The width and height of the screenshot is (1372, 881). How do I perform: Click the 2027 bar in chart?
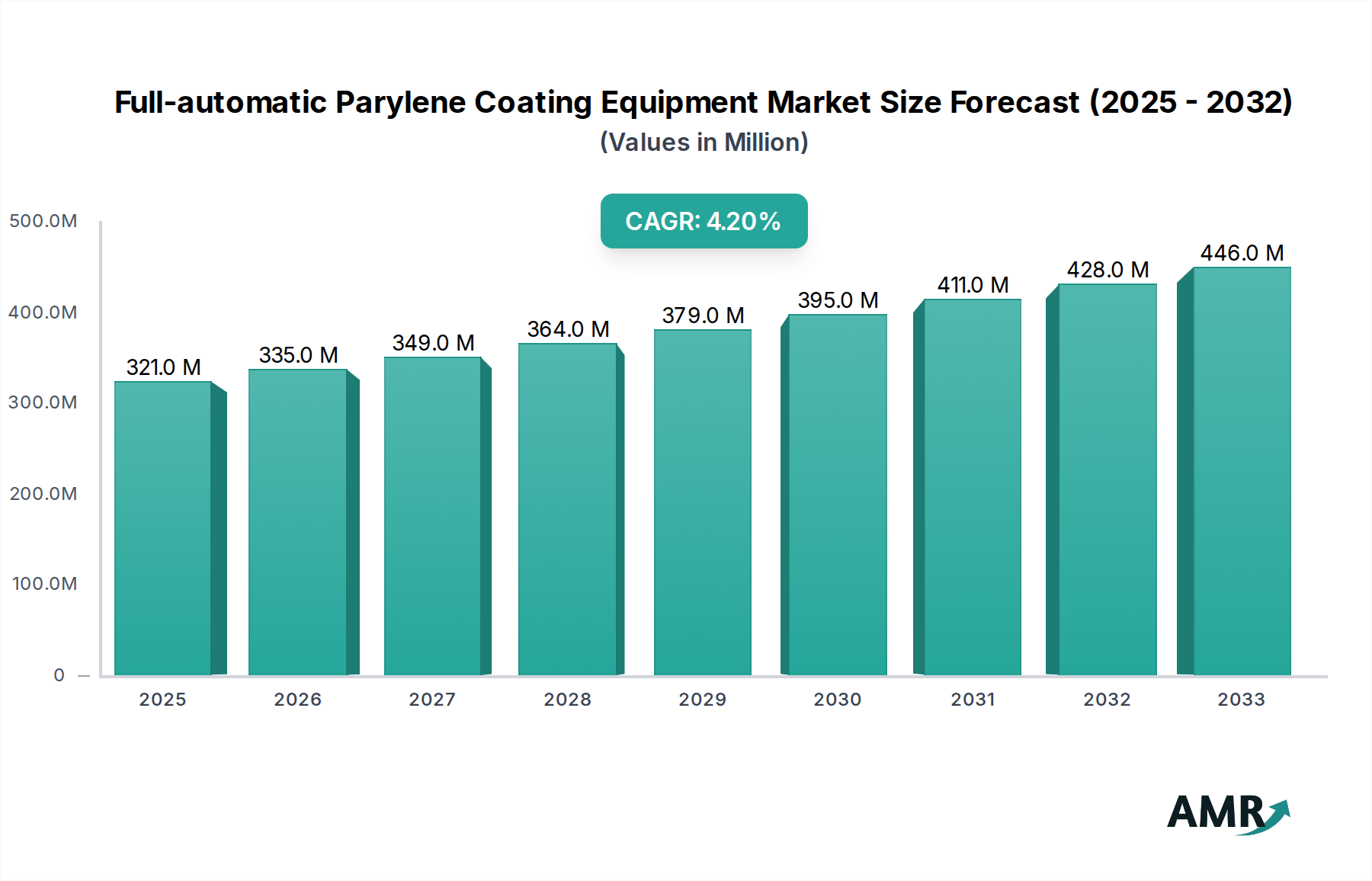click(433, 516)
